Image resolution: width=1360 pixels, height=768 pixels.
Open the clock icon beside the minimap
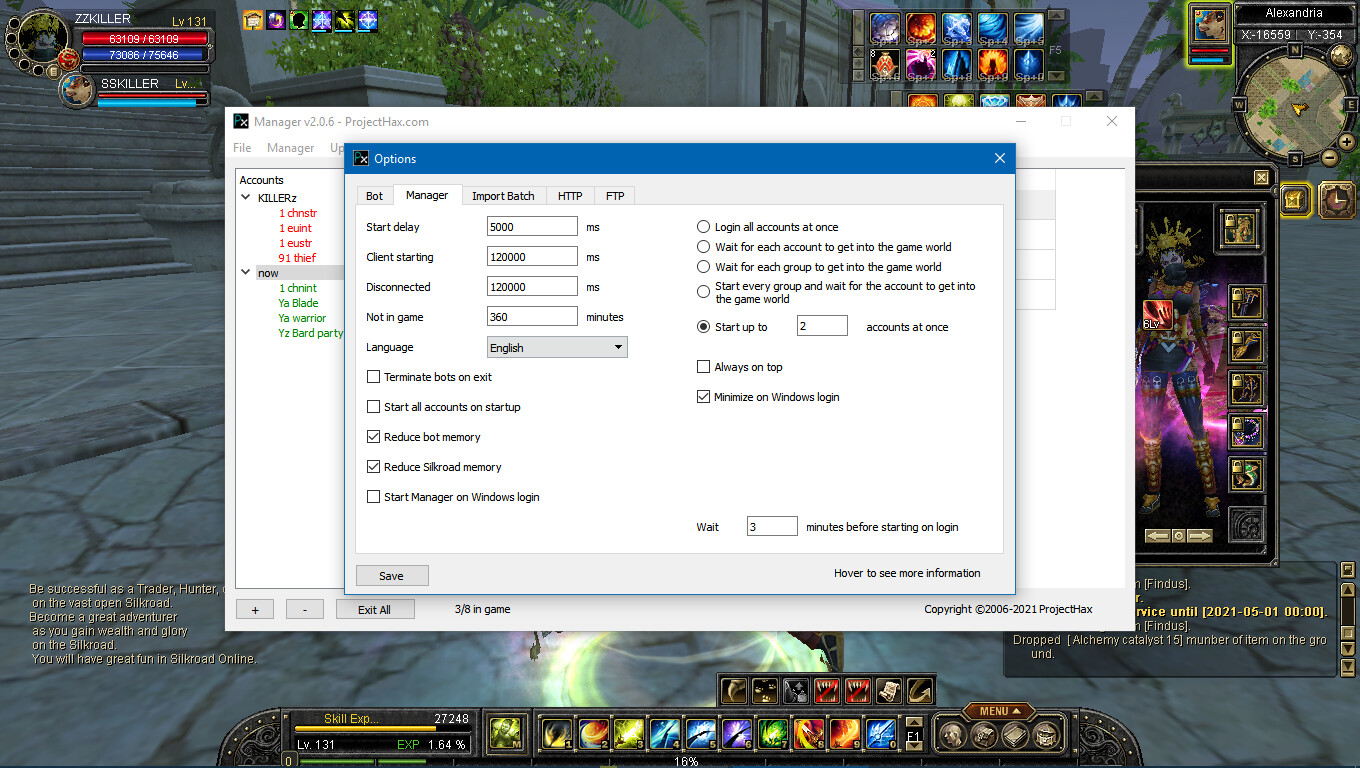(x=1335, y=200)
